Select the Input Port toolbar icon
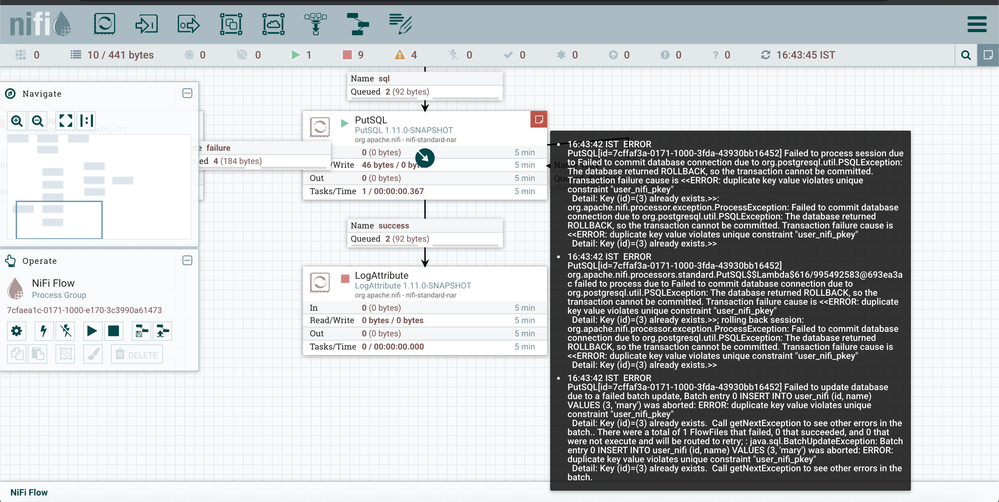 147,24
